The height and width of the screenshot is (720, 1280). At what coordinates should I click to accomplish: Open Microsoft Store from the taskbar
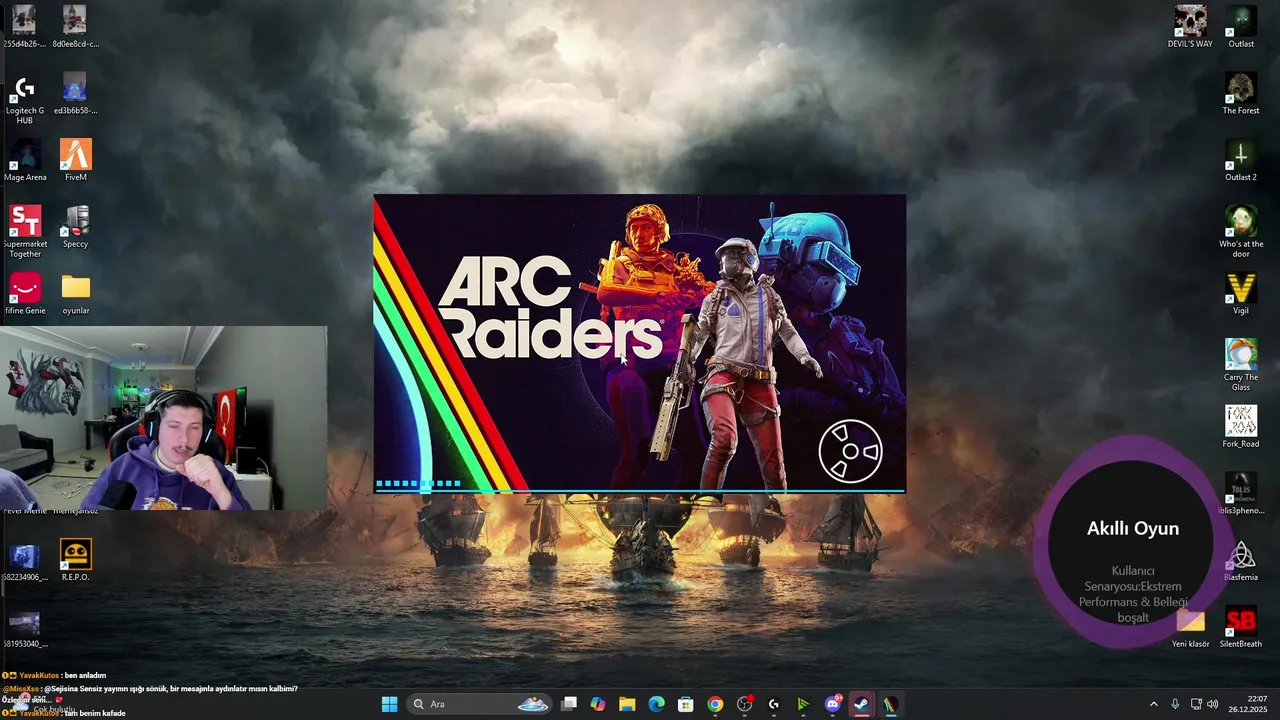[x=685, y=704]
